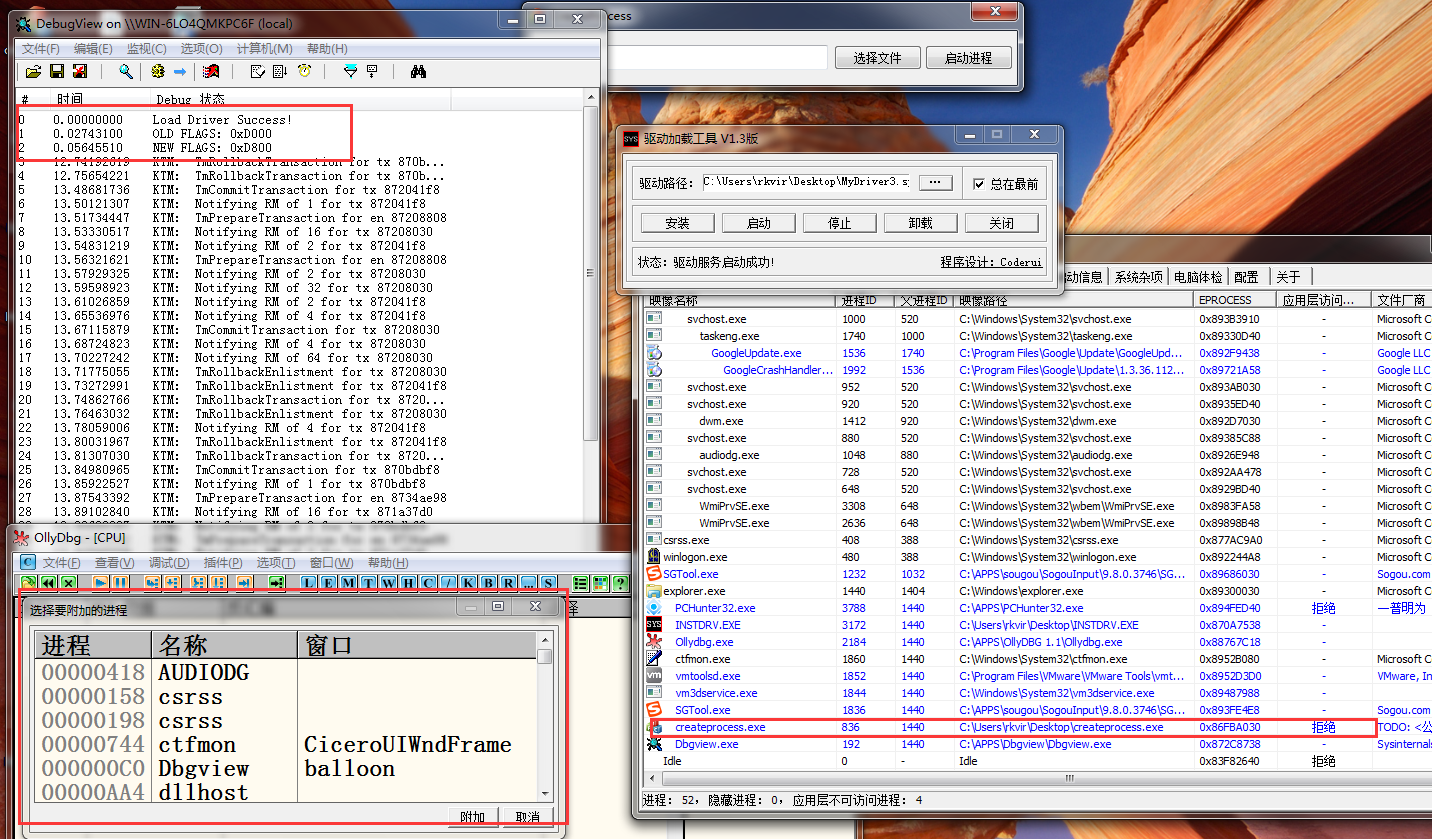Screen dimensions: 1432x839
Task: Sort by the 名称 column in attach dialog
Action: (224, 645)
